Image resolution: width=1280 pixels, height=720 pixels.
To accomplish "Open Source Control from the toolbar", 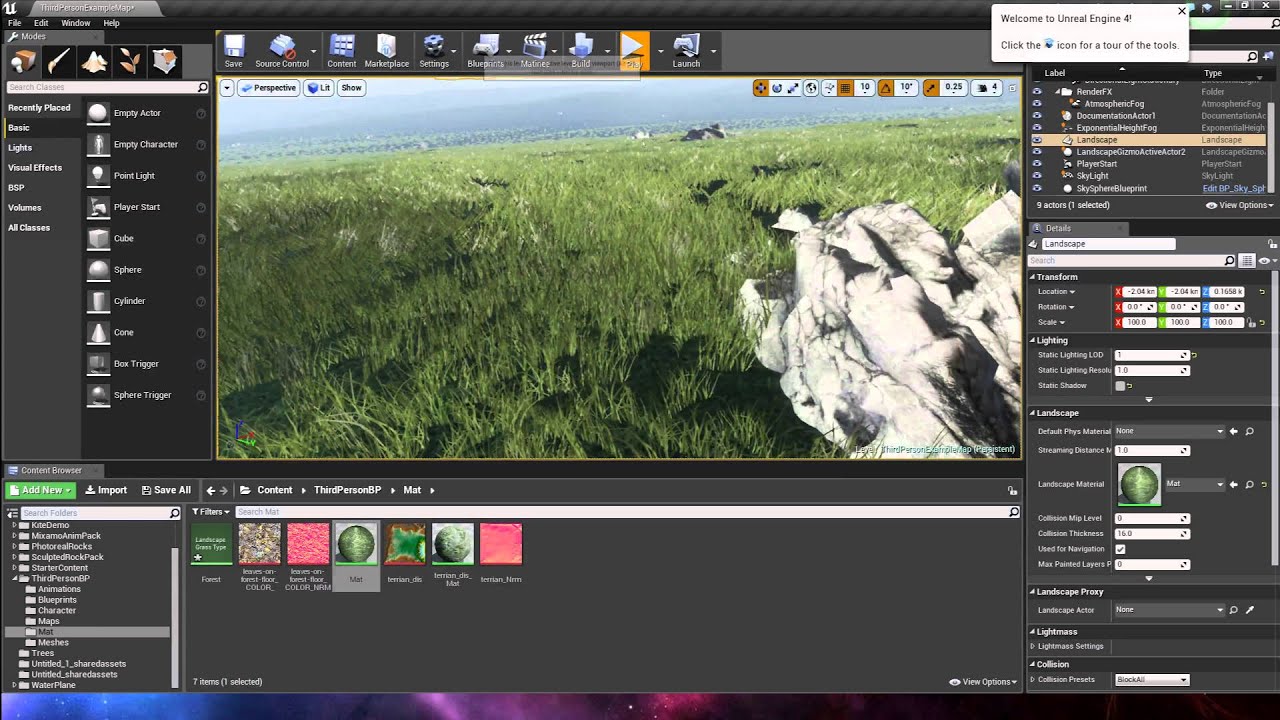I will click(x=282, y=51).
